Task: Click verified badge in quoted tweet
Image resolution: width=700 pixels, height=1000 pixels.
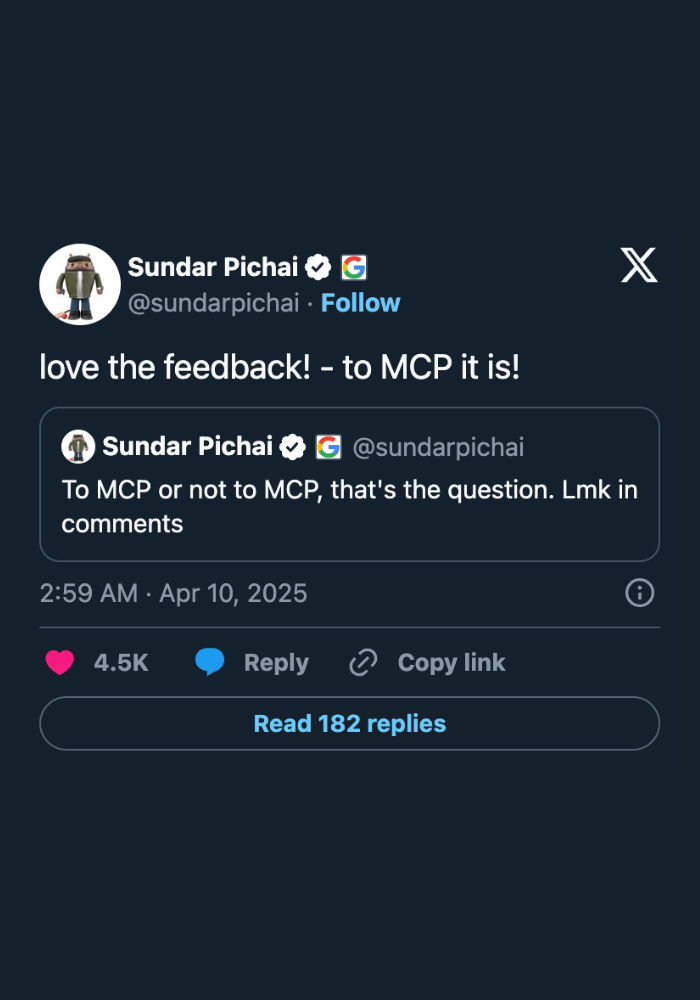Action: (293, 447)
